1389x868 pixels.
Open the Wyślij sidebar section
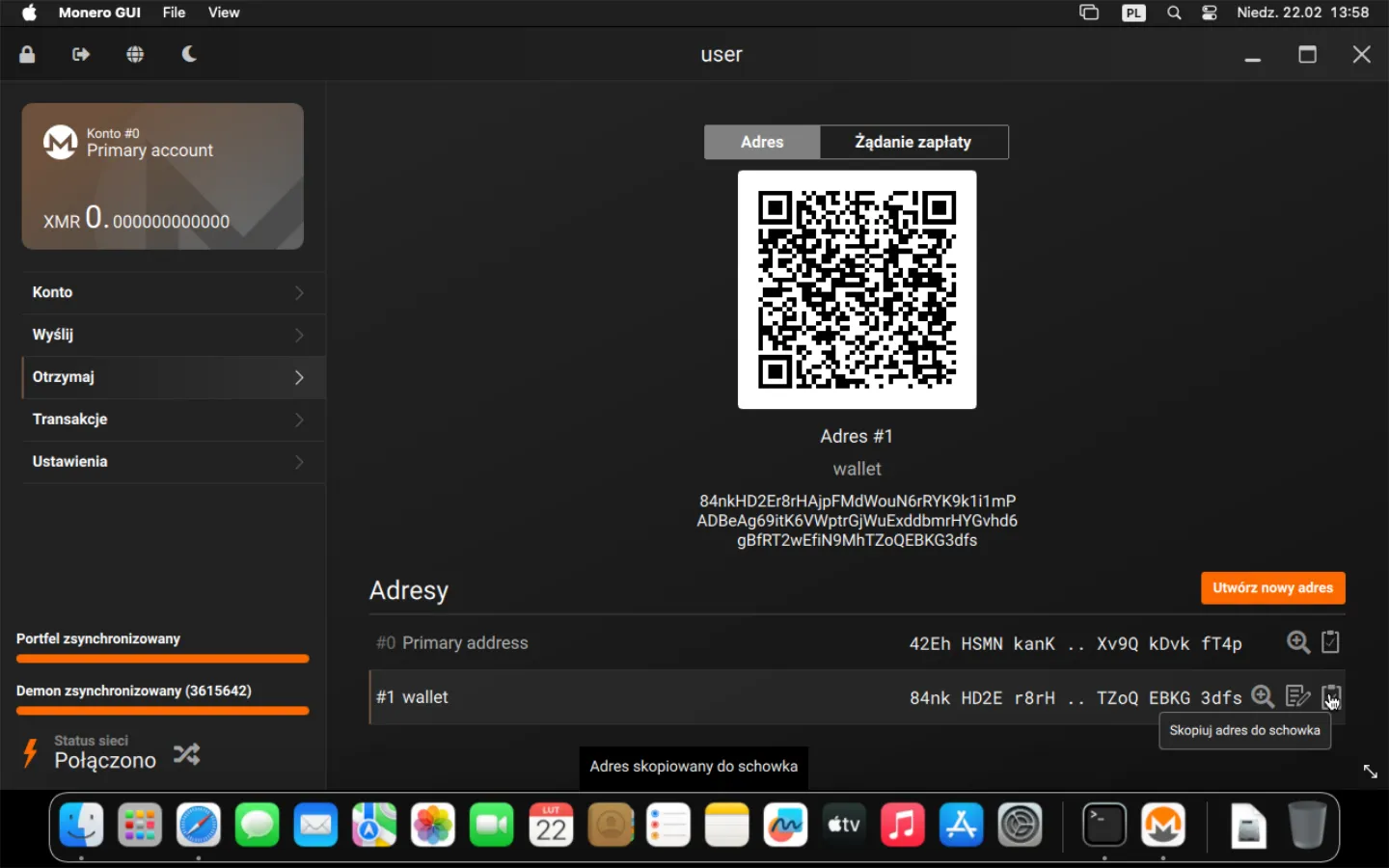(174, 335)
